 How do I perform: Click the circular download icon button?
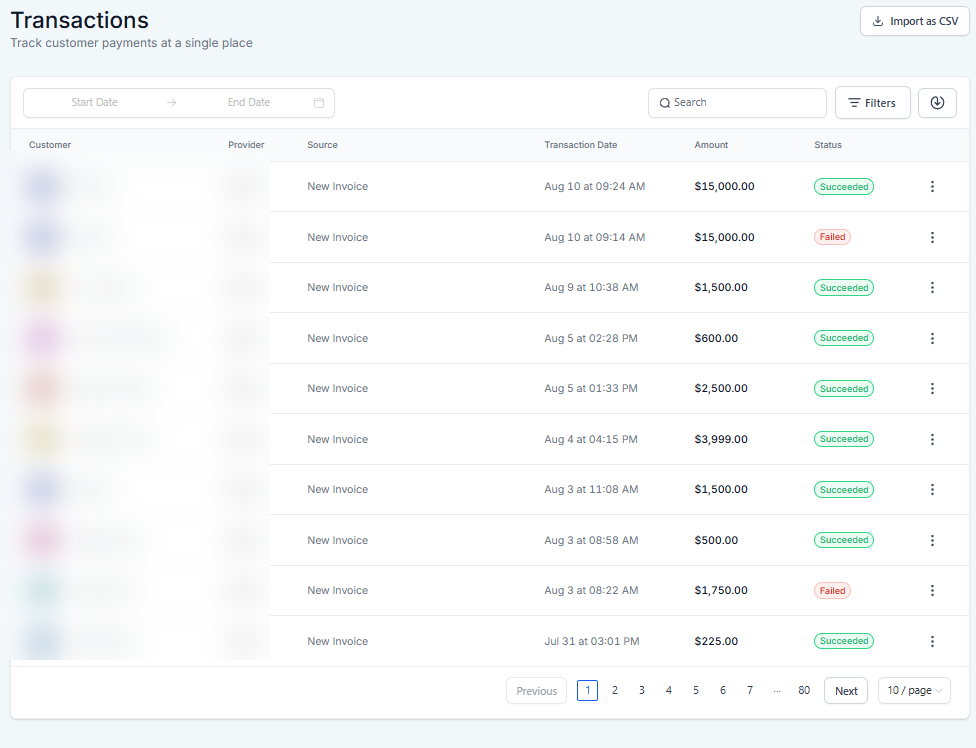click(937, 103)
